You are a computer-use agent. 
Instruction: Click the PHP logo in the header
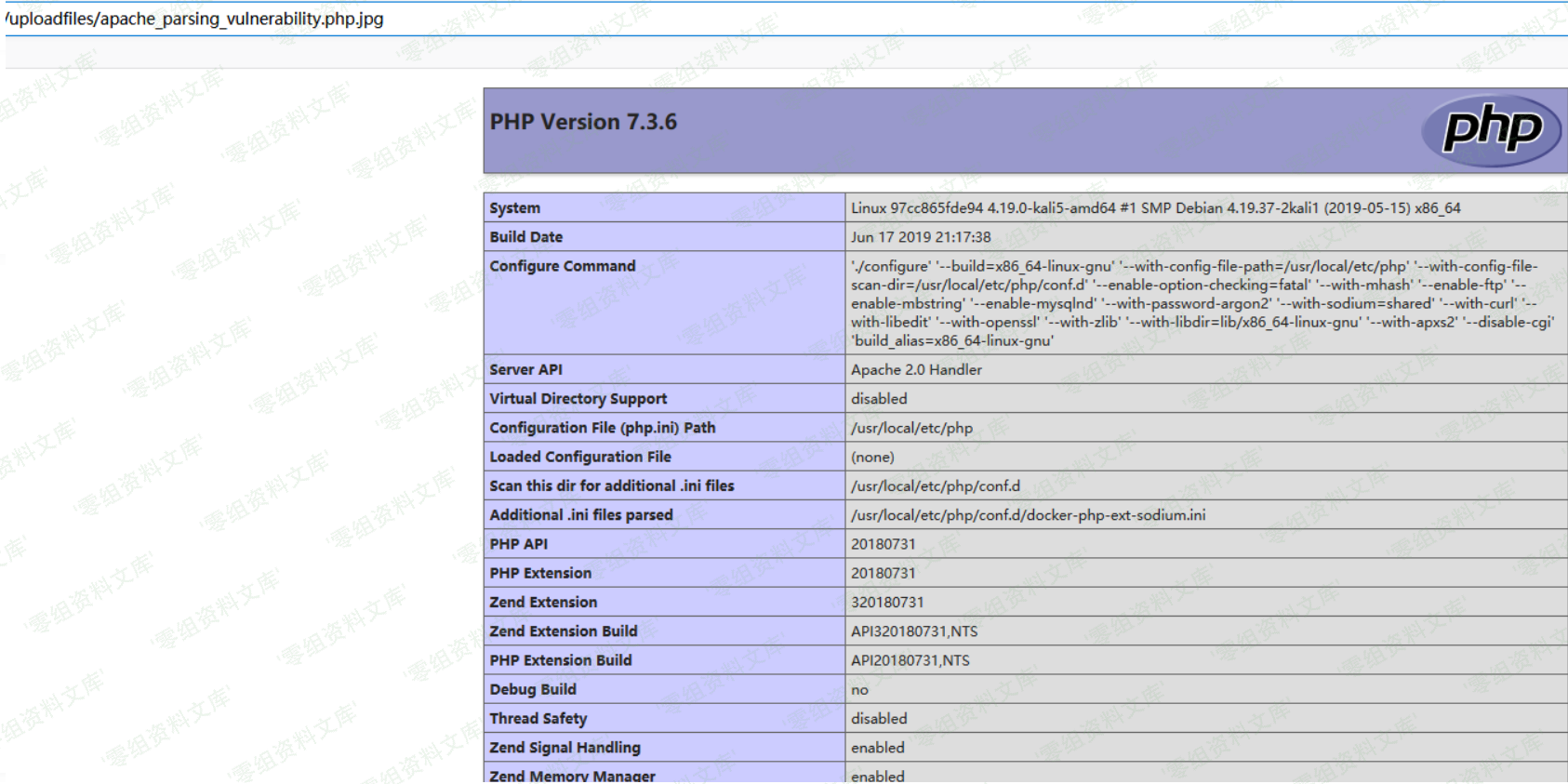(1491, 131)
